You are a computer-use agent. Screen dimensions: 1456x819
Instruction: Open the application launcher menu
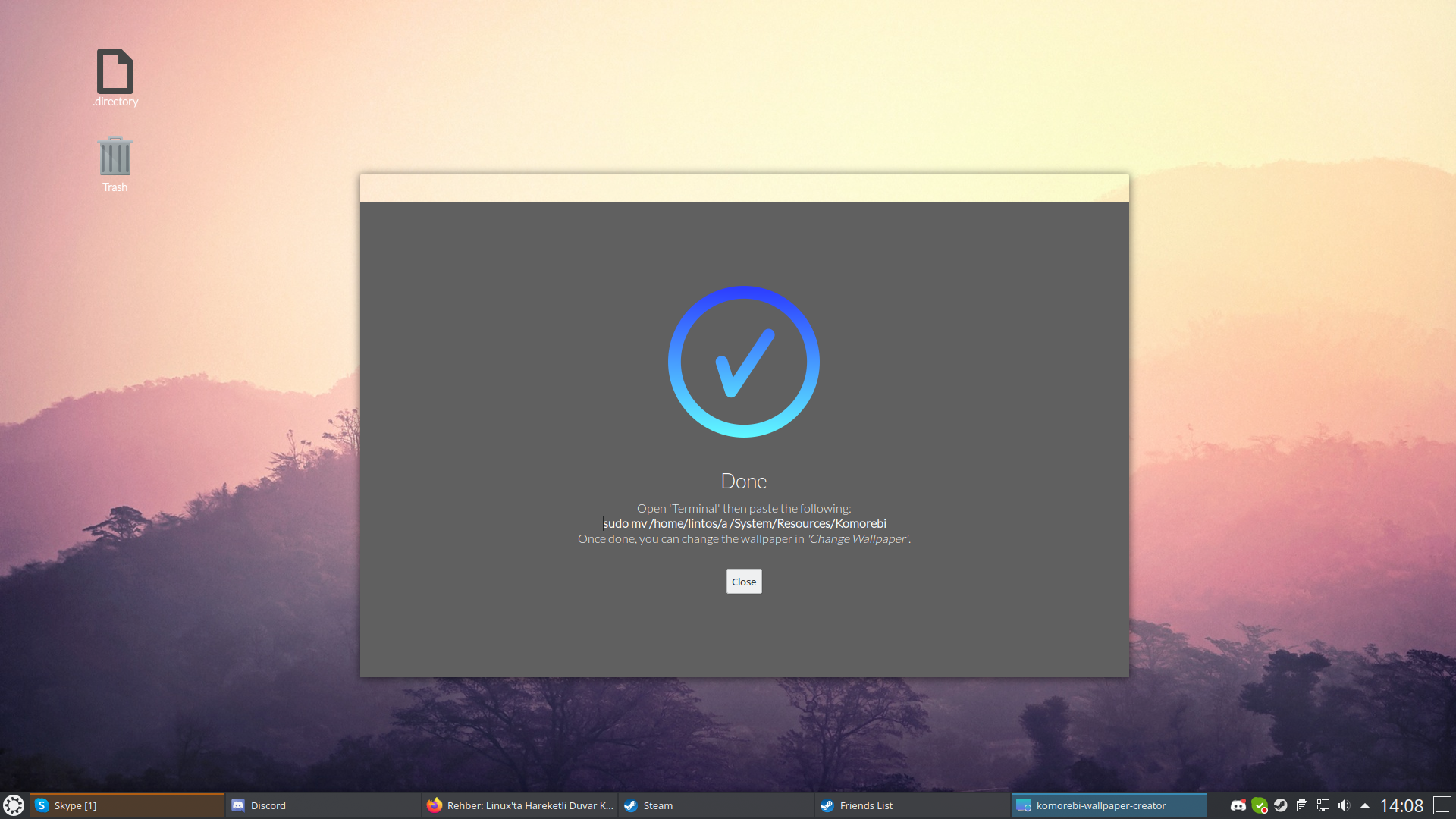pos(14,805)
